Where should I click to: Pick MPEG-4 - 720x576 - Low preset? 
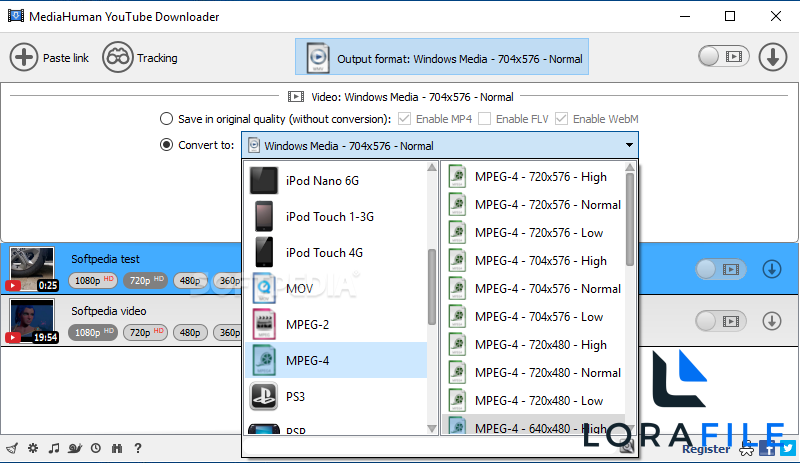coord(533,233)
